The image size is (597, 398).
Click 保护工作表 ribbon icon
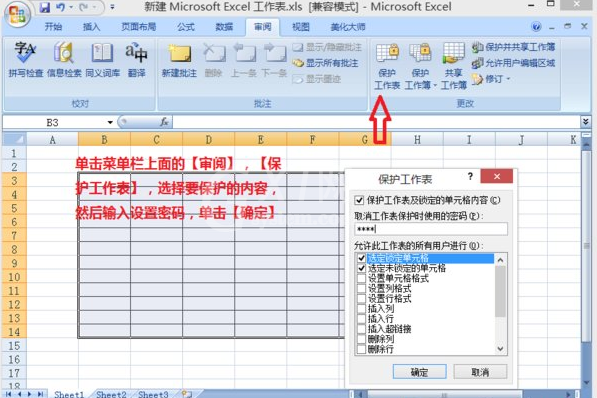[387, 66]
